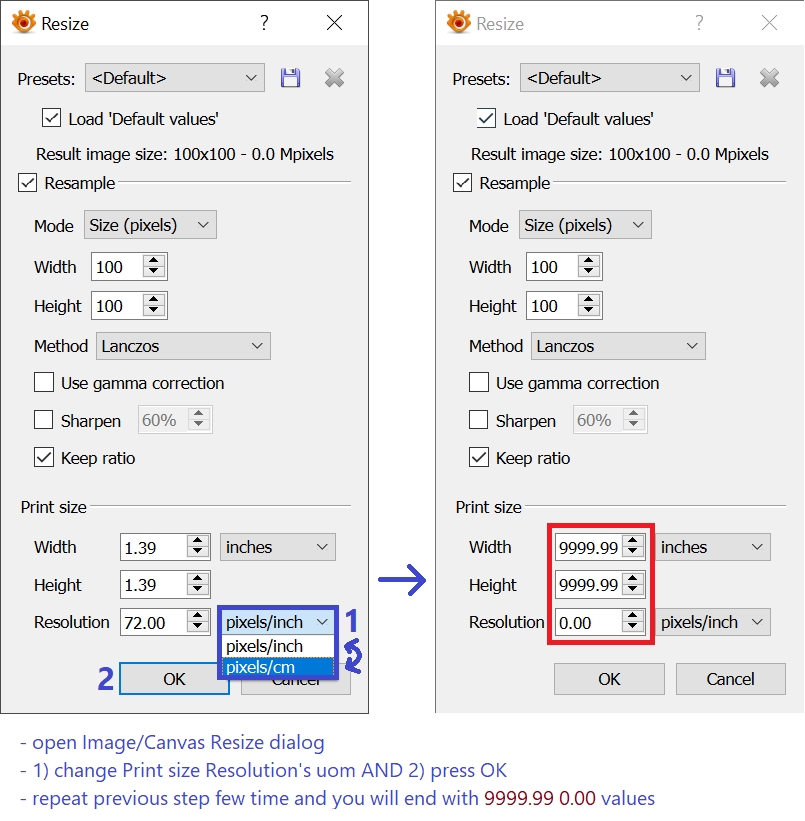Enable Use gamma correction in left dialog
805x821 pixels.
pos(44,382)
